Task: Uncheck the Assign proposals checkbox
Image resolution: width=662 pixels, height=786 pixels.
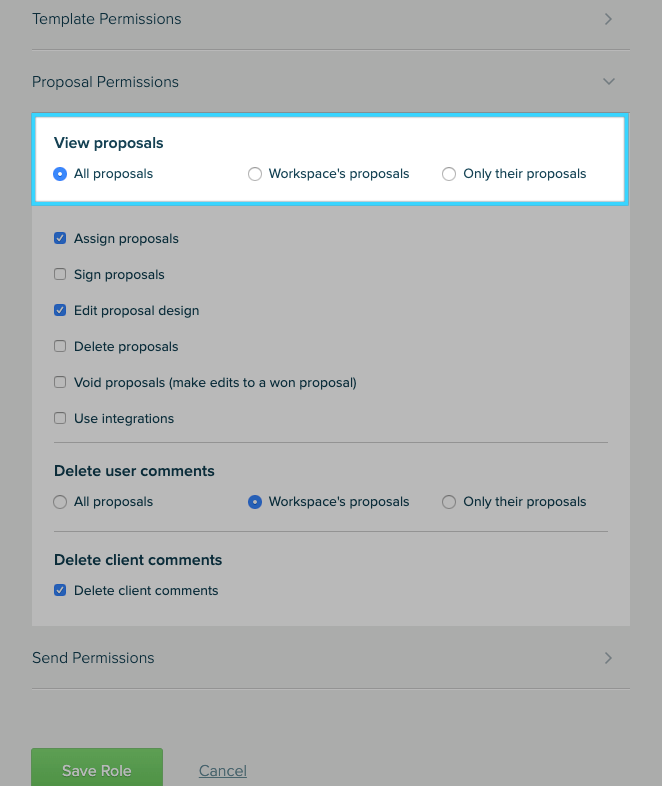Action: [x=60, y=238]
